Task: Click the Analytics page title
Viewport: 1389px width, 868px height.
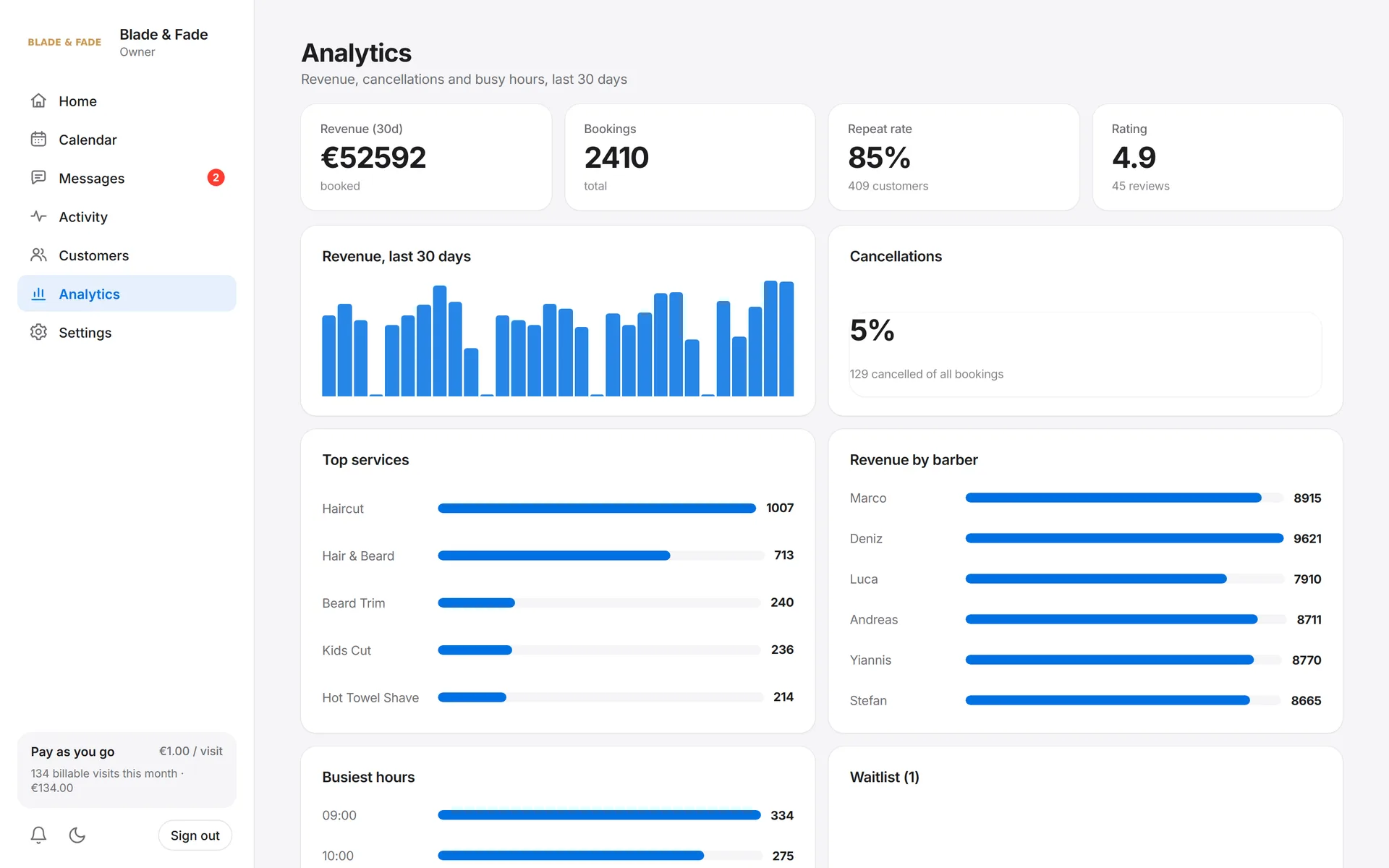Action: pyautogui.click(x=356, y=53)
